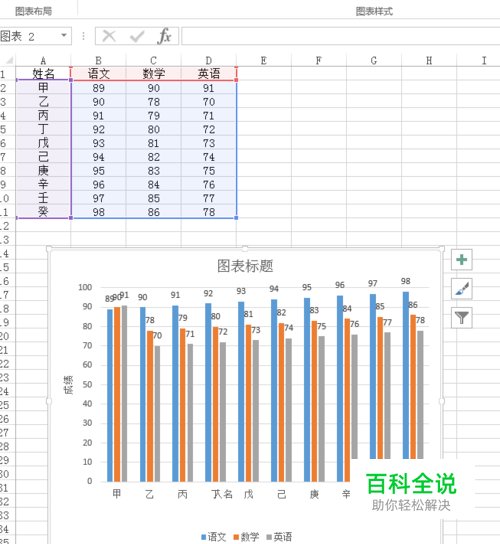Click the category label 乙 on the axis
Image resolution: width=500 pixels, height=544 pixels.
150,494
